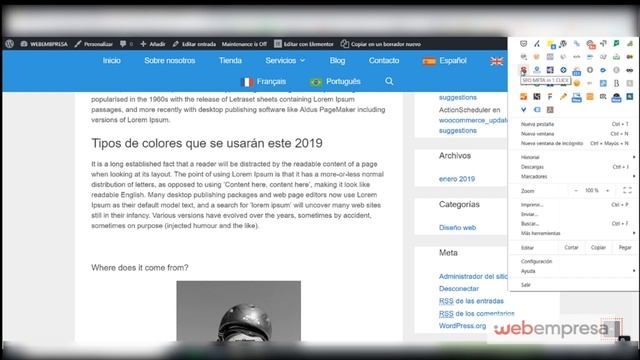Click Editar entrada in admin bar
Viewport: 640px width, 360px height.
[194, 44]
